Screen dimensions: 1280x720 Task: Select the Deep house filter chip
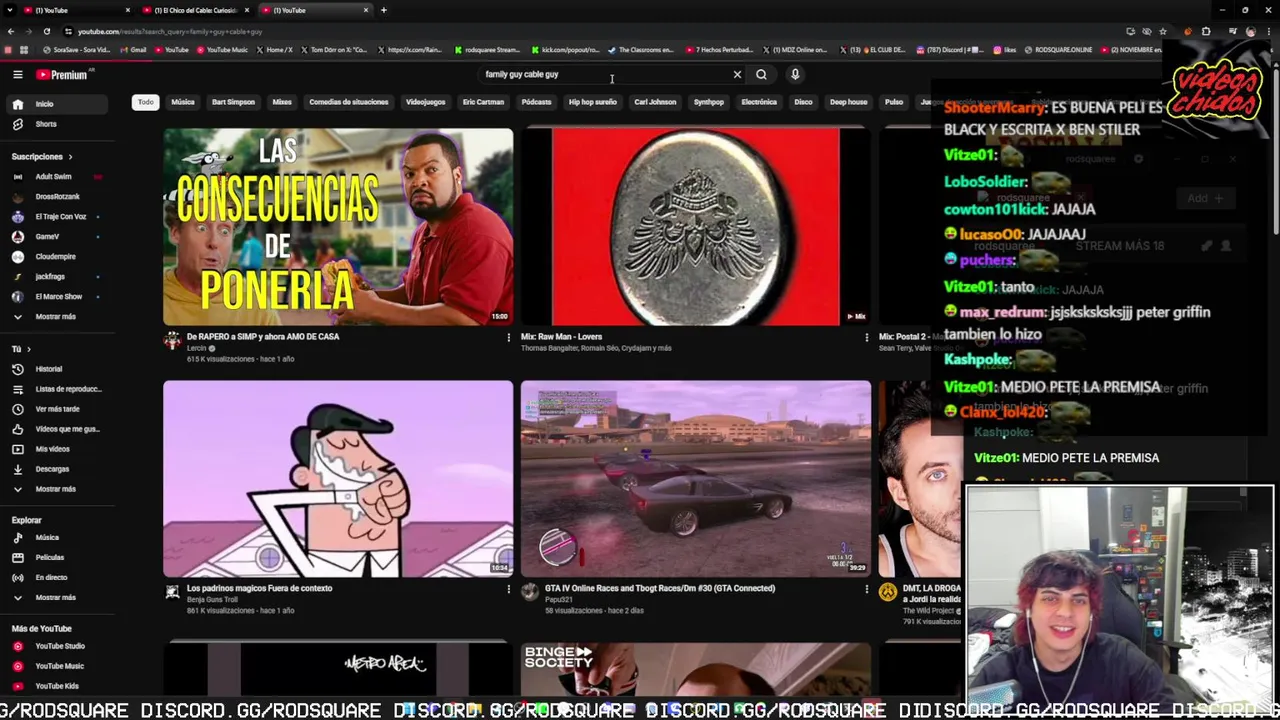pyautogui.click(x=849, y=102)
